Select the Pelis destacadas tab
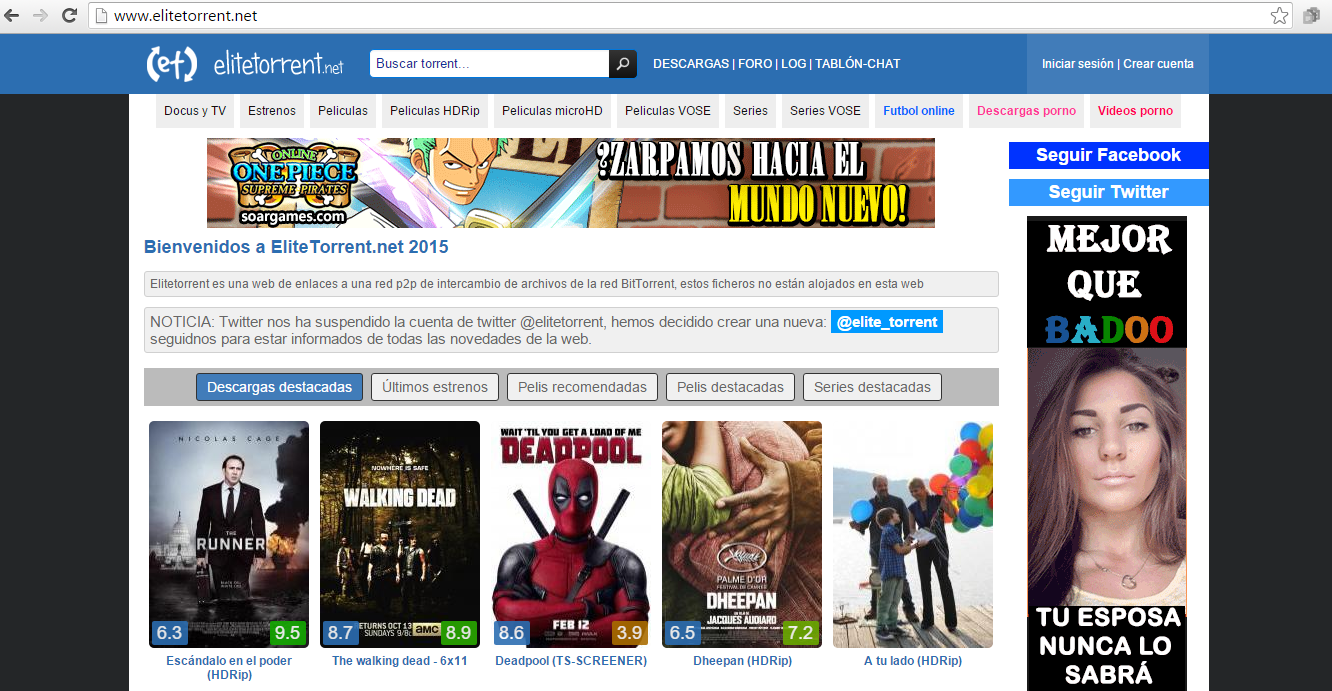This screenshot has height=691, width=1332. tap(730, 387)
